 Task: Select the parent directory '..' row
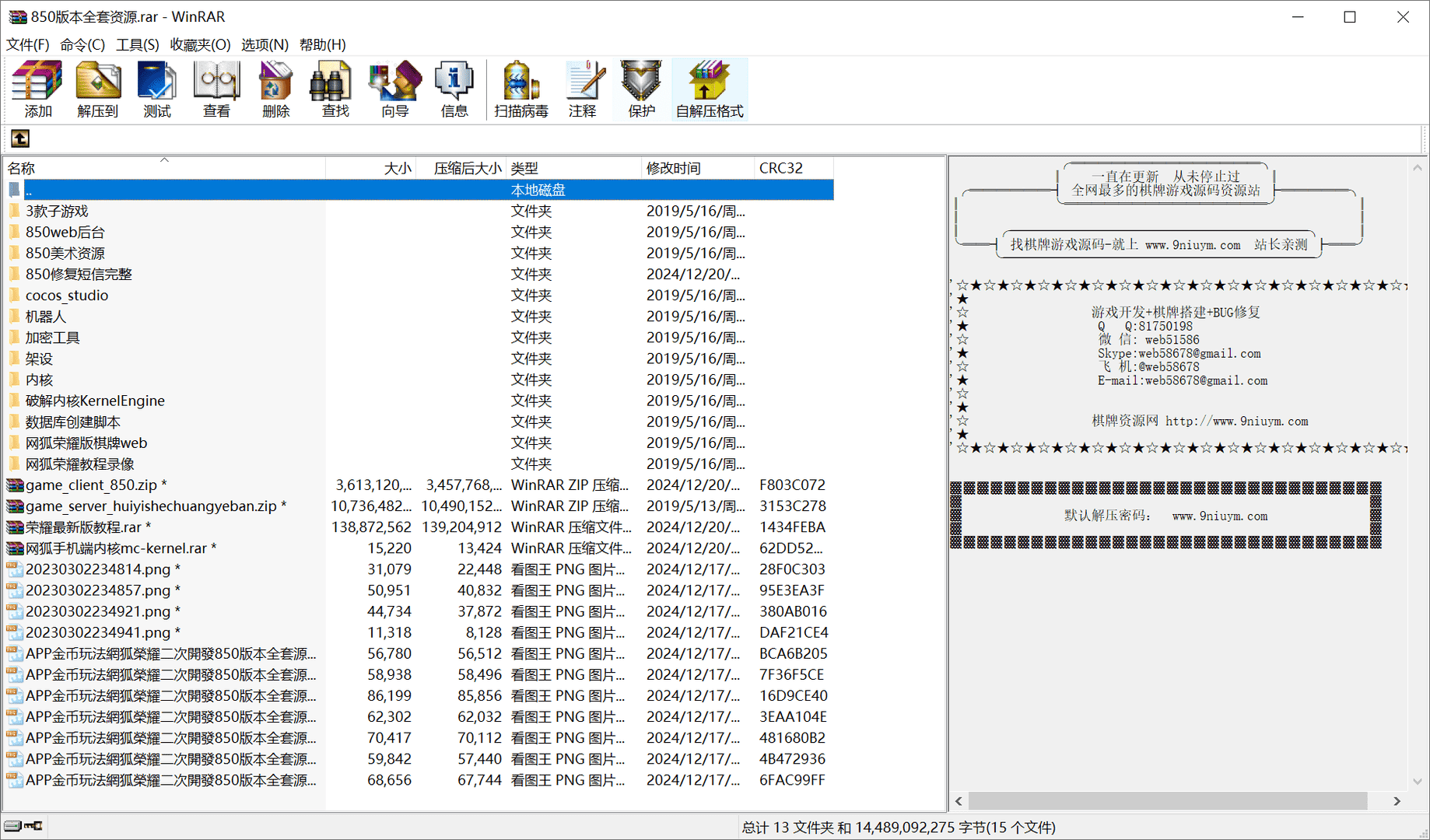(419, 189)
